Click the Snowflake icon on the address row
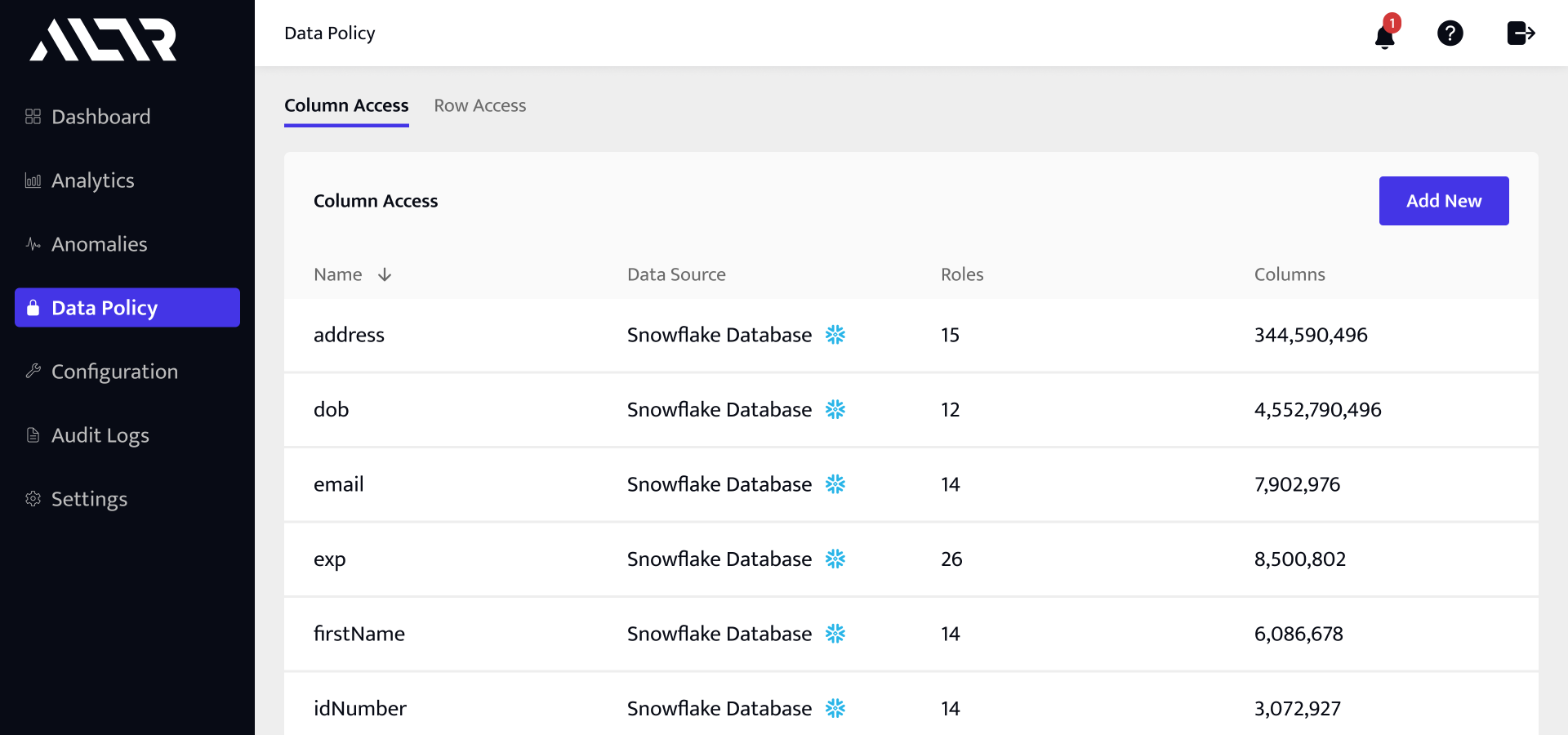 835,335
